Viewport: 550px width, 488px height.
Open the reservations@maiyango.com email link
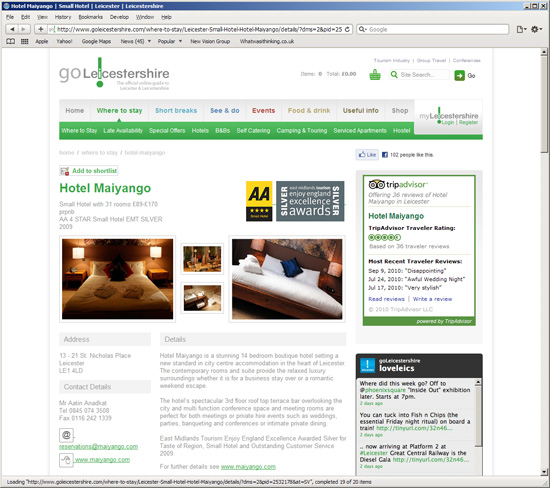(x=98, y=447)
